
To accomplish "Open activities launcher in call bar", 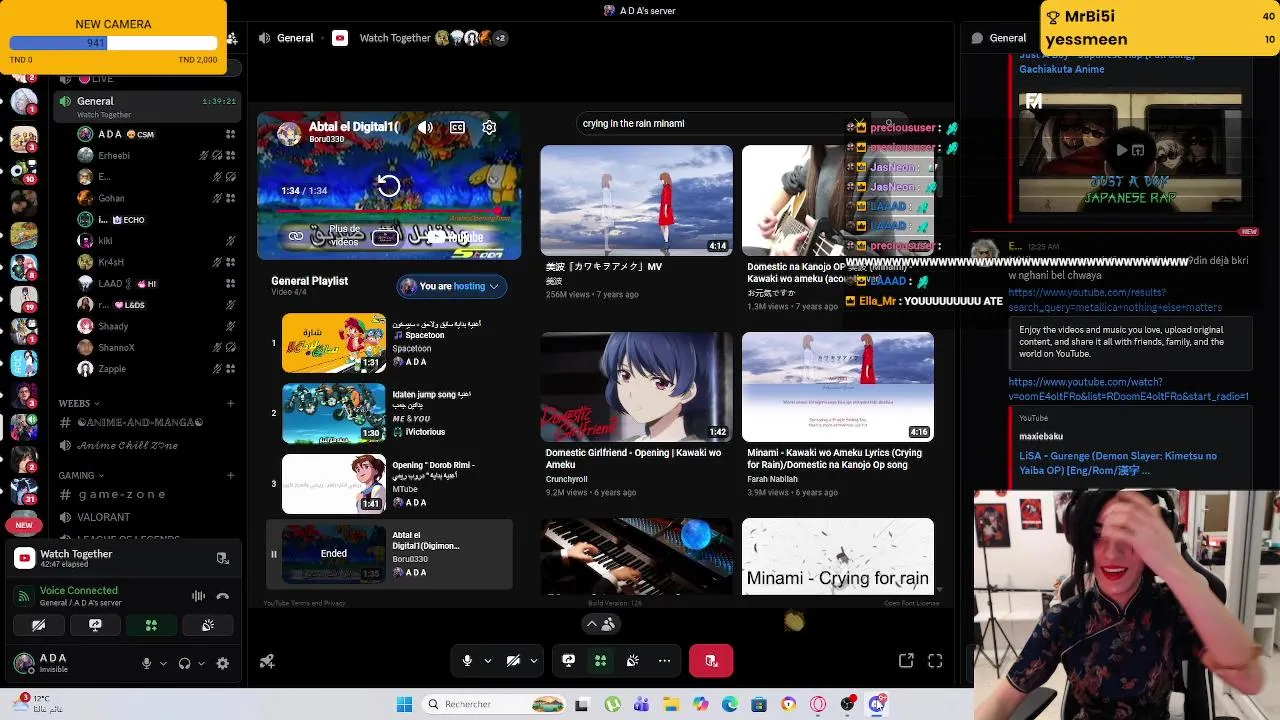I will pyautogui.click(x=600, y=661).
